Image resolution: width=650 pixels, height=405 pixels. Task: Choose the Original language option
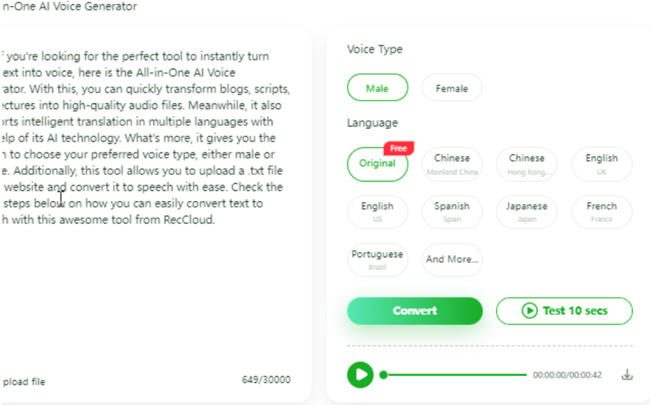[x=377, y=164]
